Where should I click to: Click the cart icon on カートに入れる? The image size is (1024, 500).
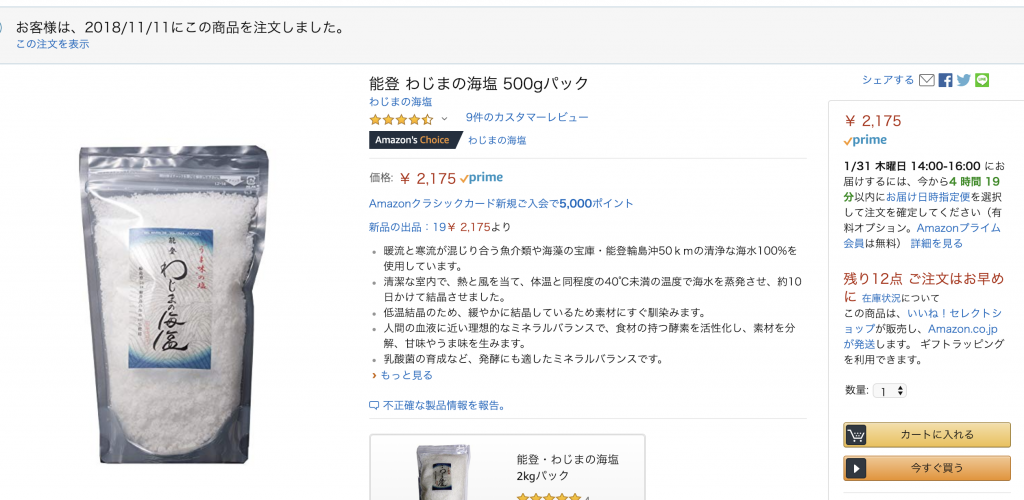click(856, 435)
